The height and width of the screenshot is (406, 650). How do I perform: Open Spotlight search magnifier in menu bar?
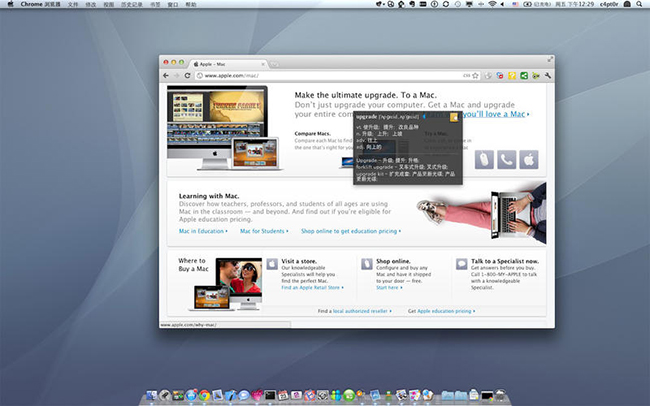640,4
